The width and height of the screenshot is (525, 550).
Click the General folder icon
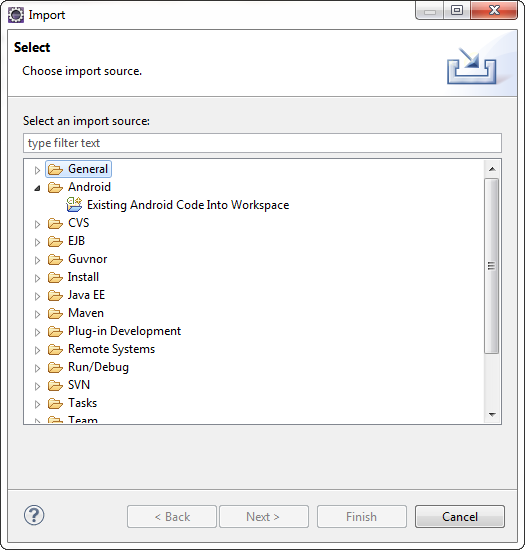(55, 169)
